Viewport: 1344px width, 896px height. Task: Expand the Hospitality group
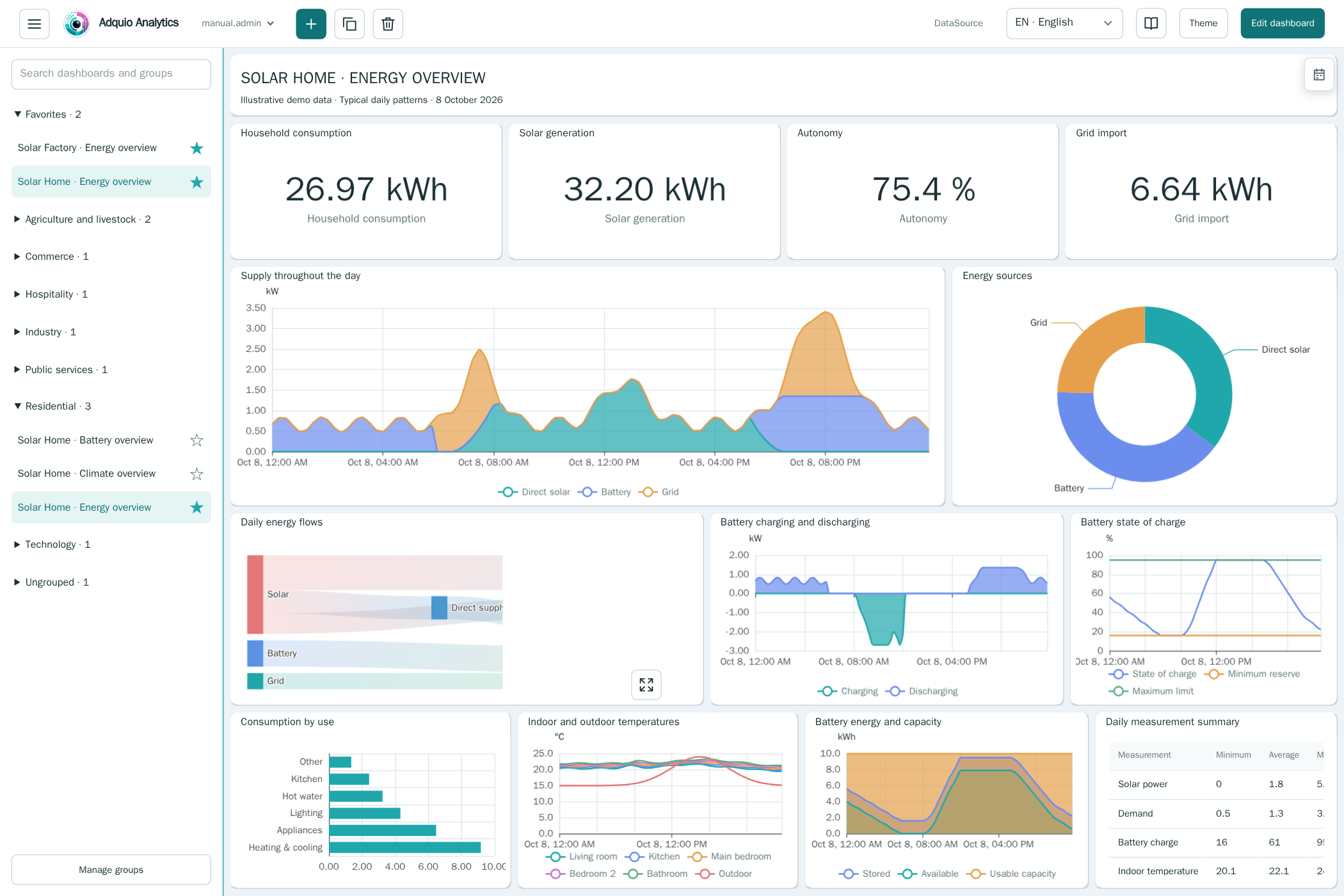pyautogui.click(x=51, y=294)
